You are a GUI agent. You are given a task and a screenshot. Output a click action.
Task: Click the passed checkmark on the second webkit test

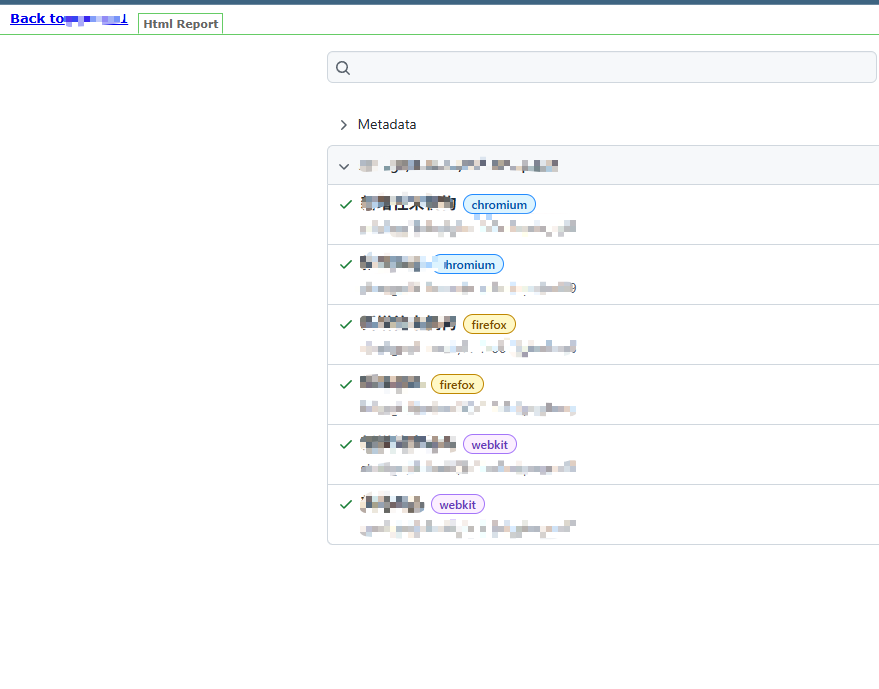[x=346, y=504]
